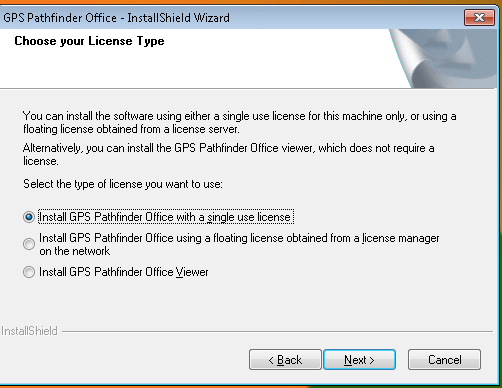
Task: Select the single use license radio button
Action: click(29, 217)
